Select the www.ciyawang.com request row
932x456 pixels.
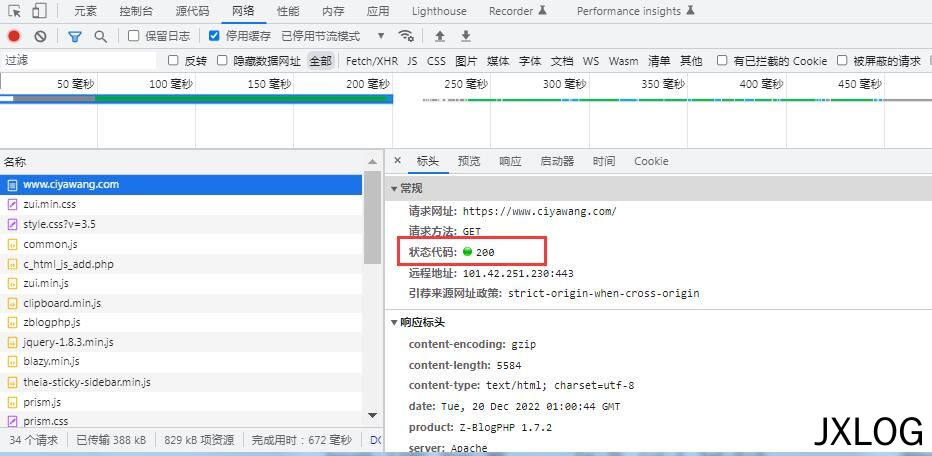pos(181,185)
